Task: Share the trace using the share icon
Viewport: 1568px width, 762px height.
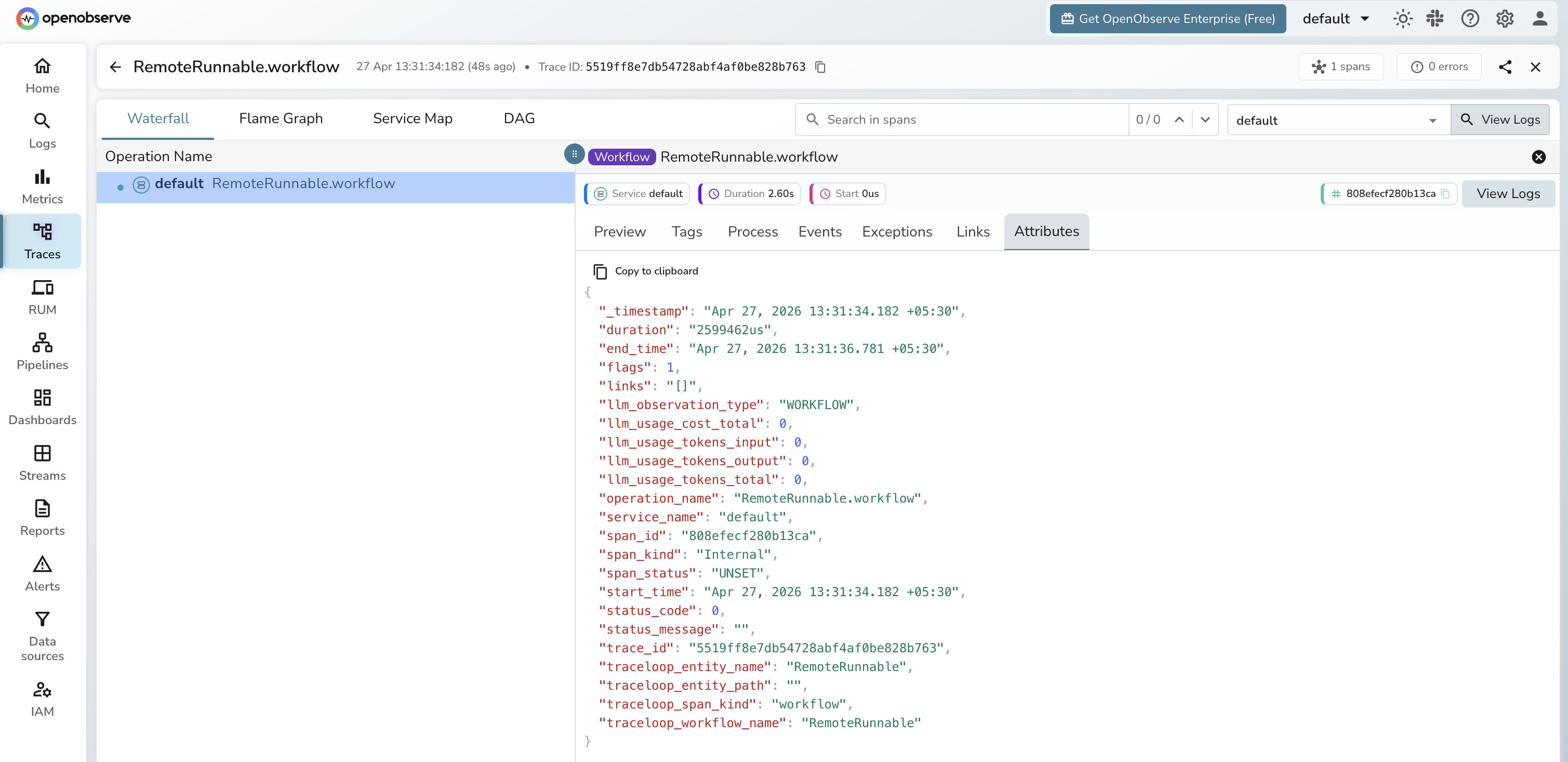Action: tap(1506, 67)
